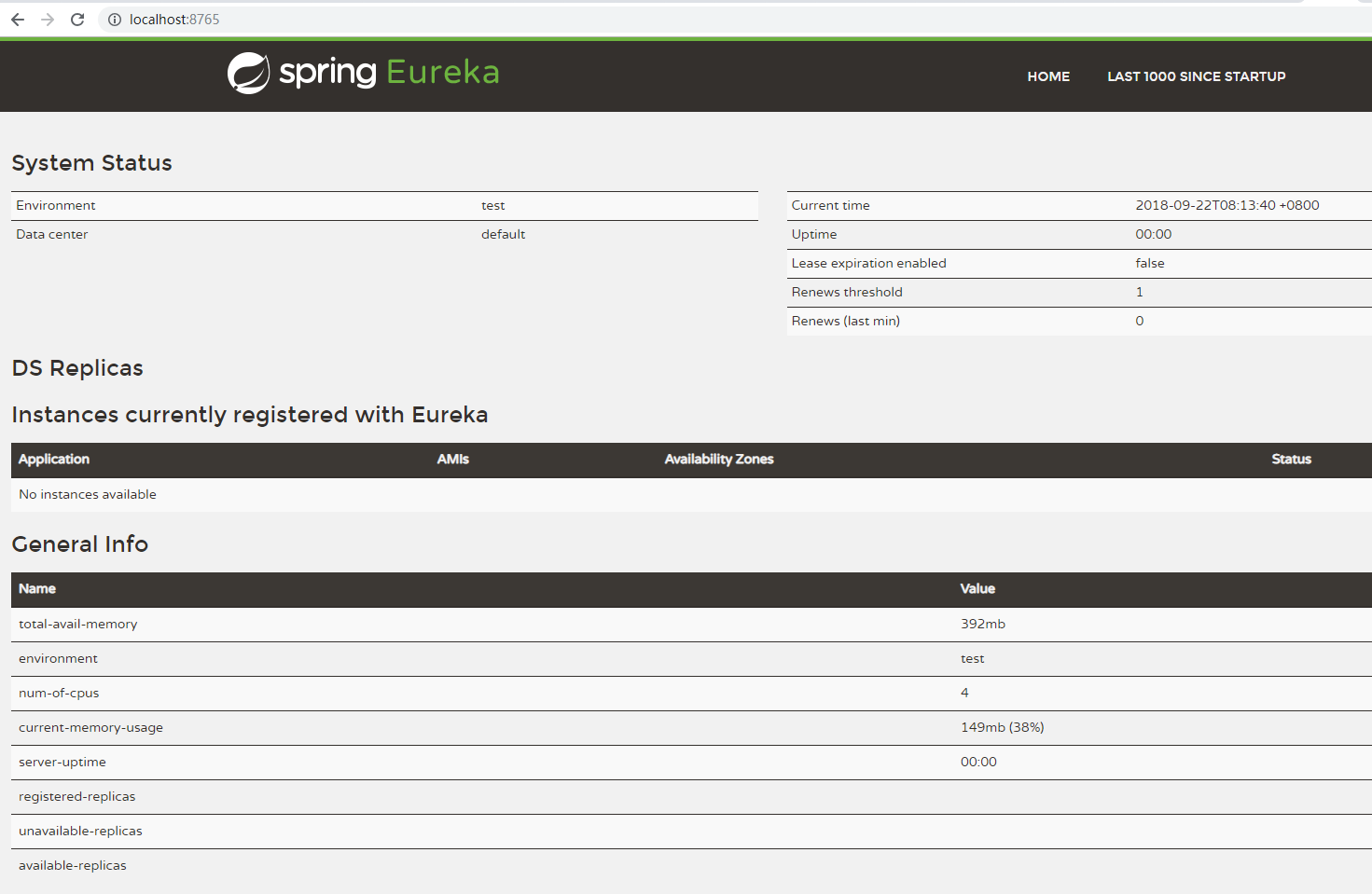This screenshot has height=894, width=1372.
Task: Click the Current time label
Action: click(x=831, y=206)
